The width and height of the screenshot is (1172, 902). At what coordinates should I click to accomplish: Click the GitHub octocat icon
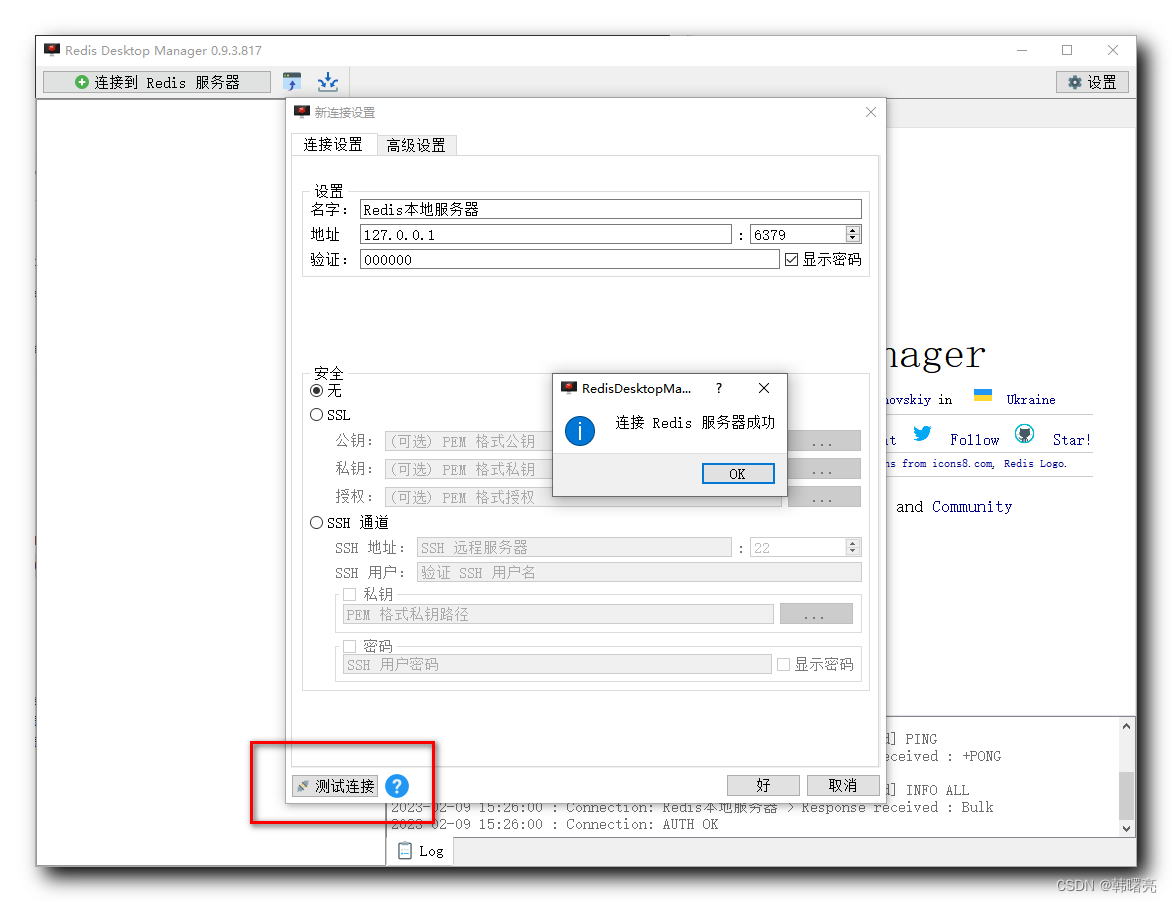[x=1025, y=433]
